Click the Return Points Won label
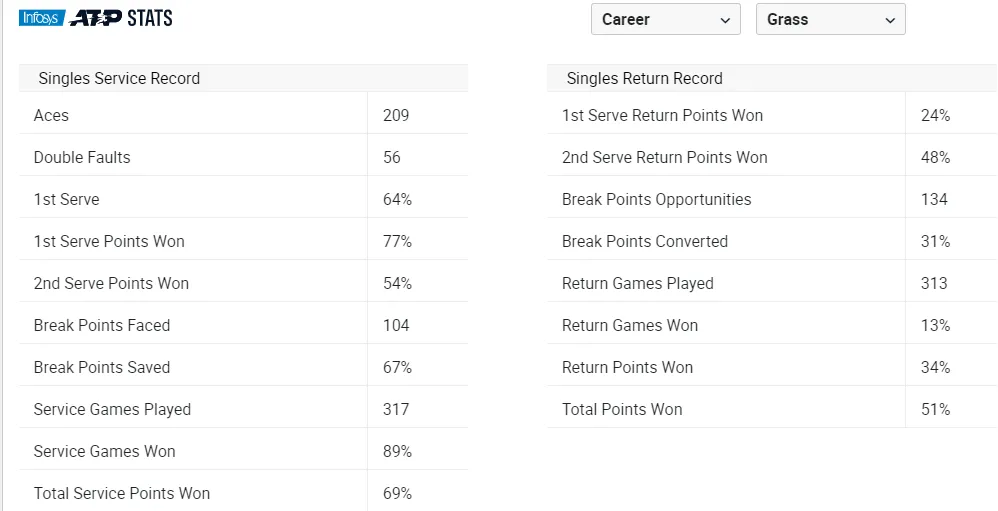The image size is (998, 511). pos(627,367)
